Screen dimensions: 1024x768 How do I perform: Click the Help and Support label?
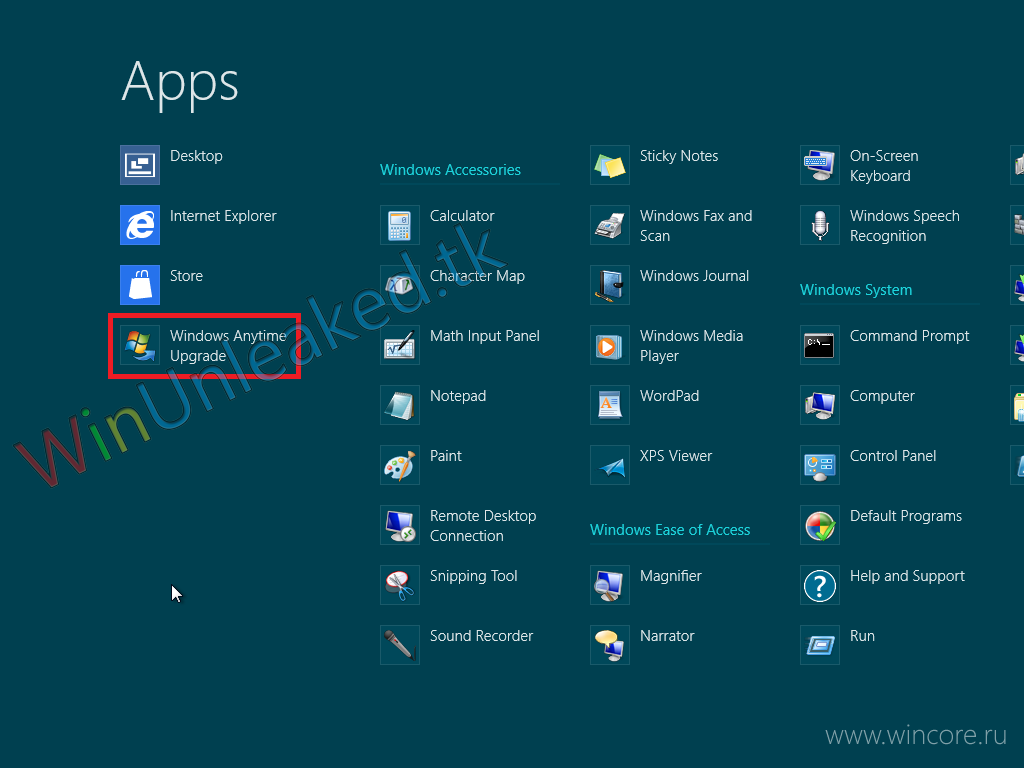coord(907,576)
